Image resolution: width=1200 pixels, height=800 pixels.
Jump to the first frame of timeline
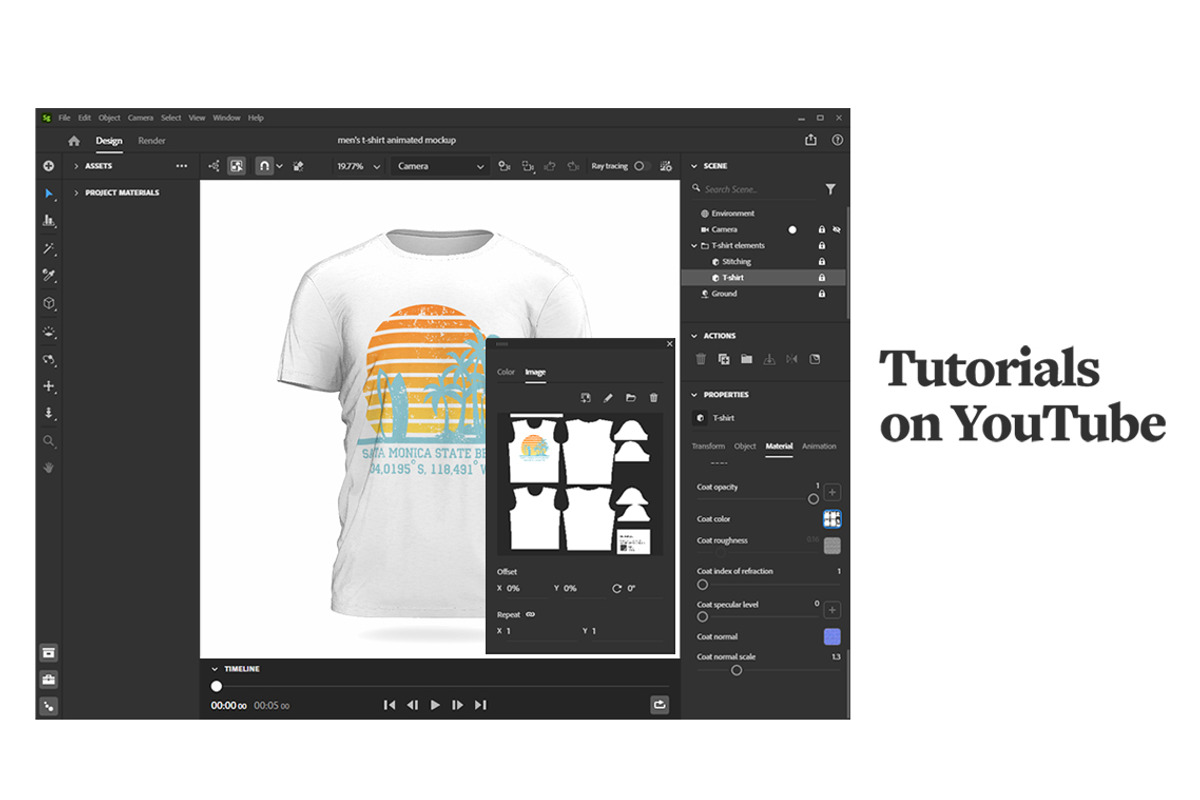point(389,705)
